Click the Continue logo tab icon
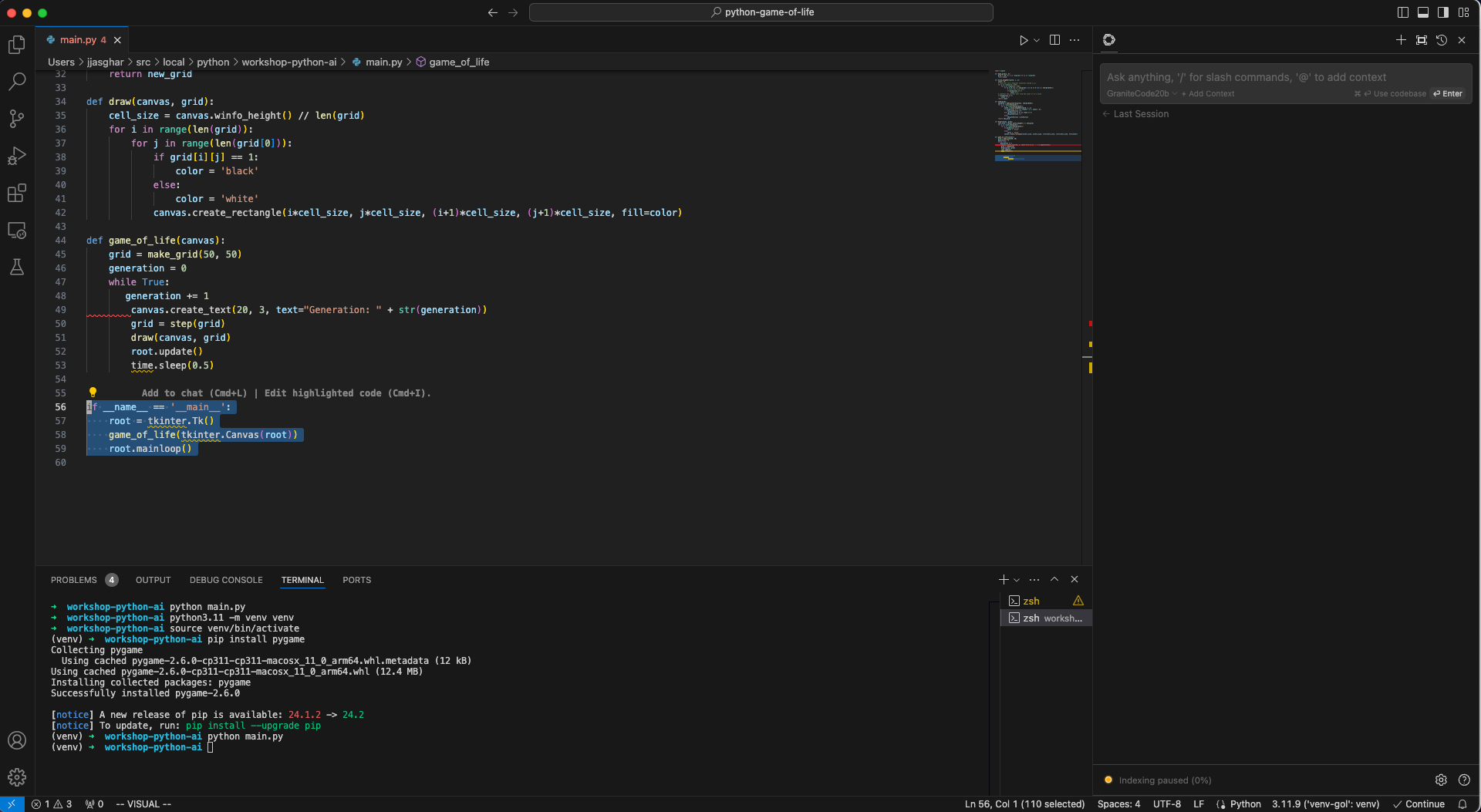The width and height of the screenshot is (1481, 812). coord(1109,40)
